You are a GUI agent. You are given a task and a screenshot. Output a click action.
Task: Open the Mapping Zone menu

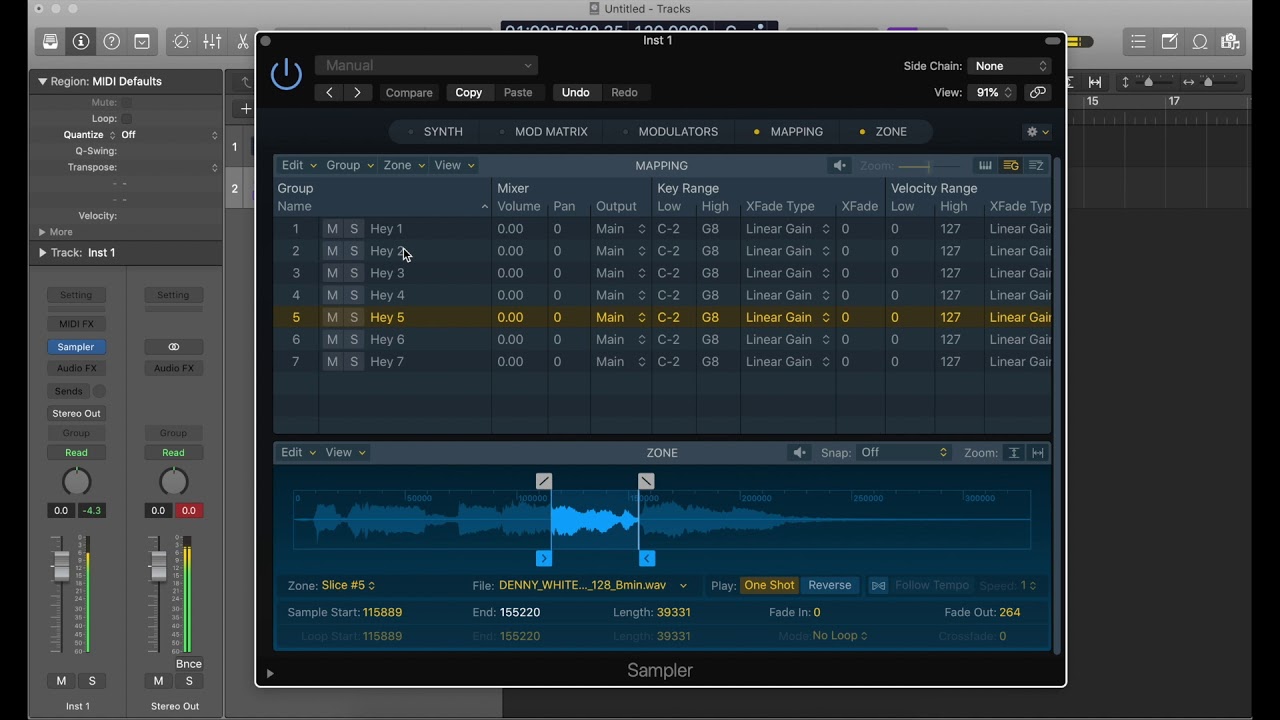coord(404,166)
